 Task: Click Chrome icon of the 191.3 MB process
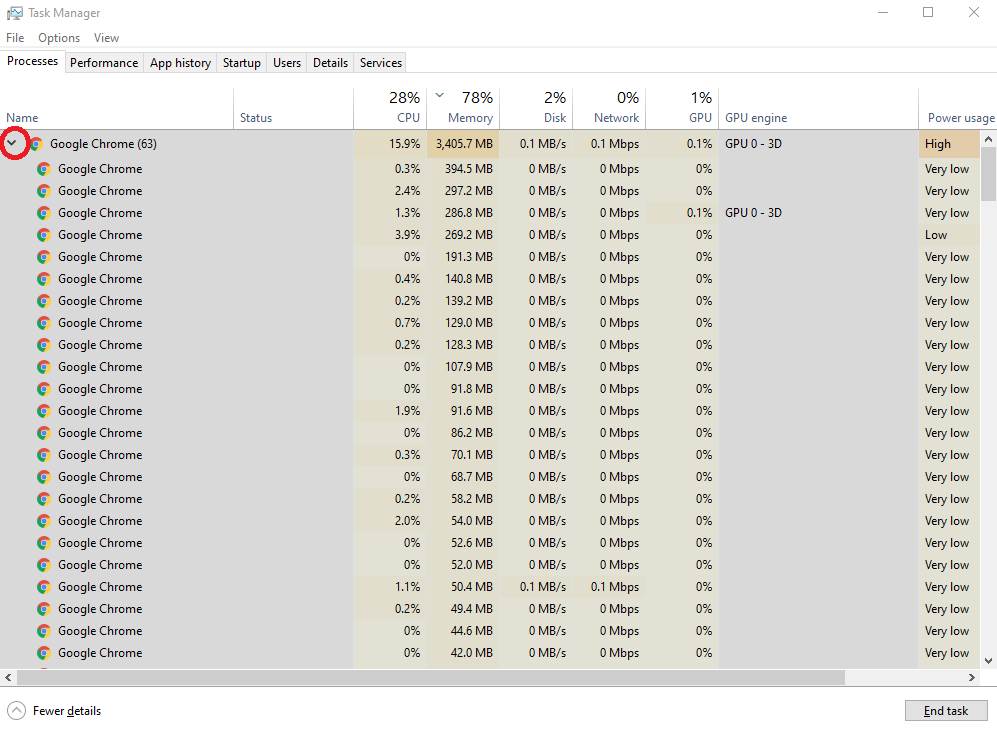pos(43,257)
